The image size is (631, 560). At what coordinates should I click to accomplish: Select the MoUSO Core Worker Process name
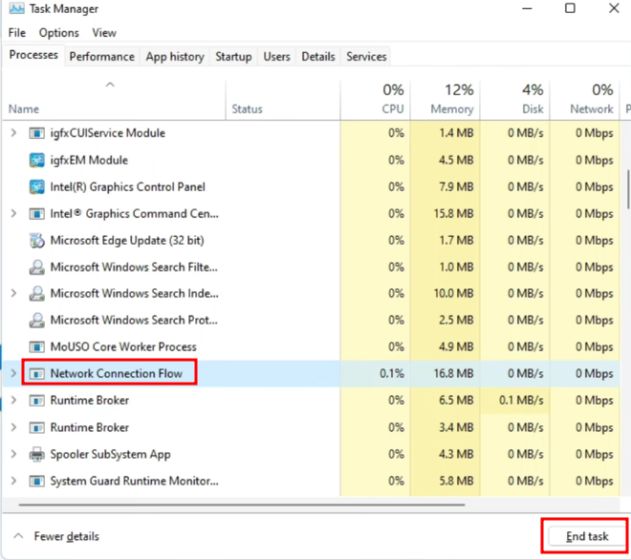[123, 347]
